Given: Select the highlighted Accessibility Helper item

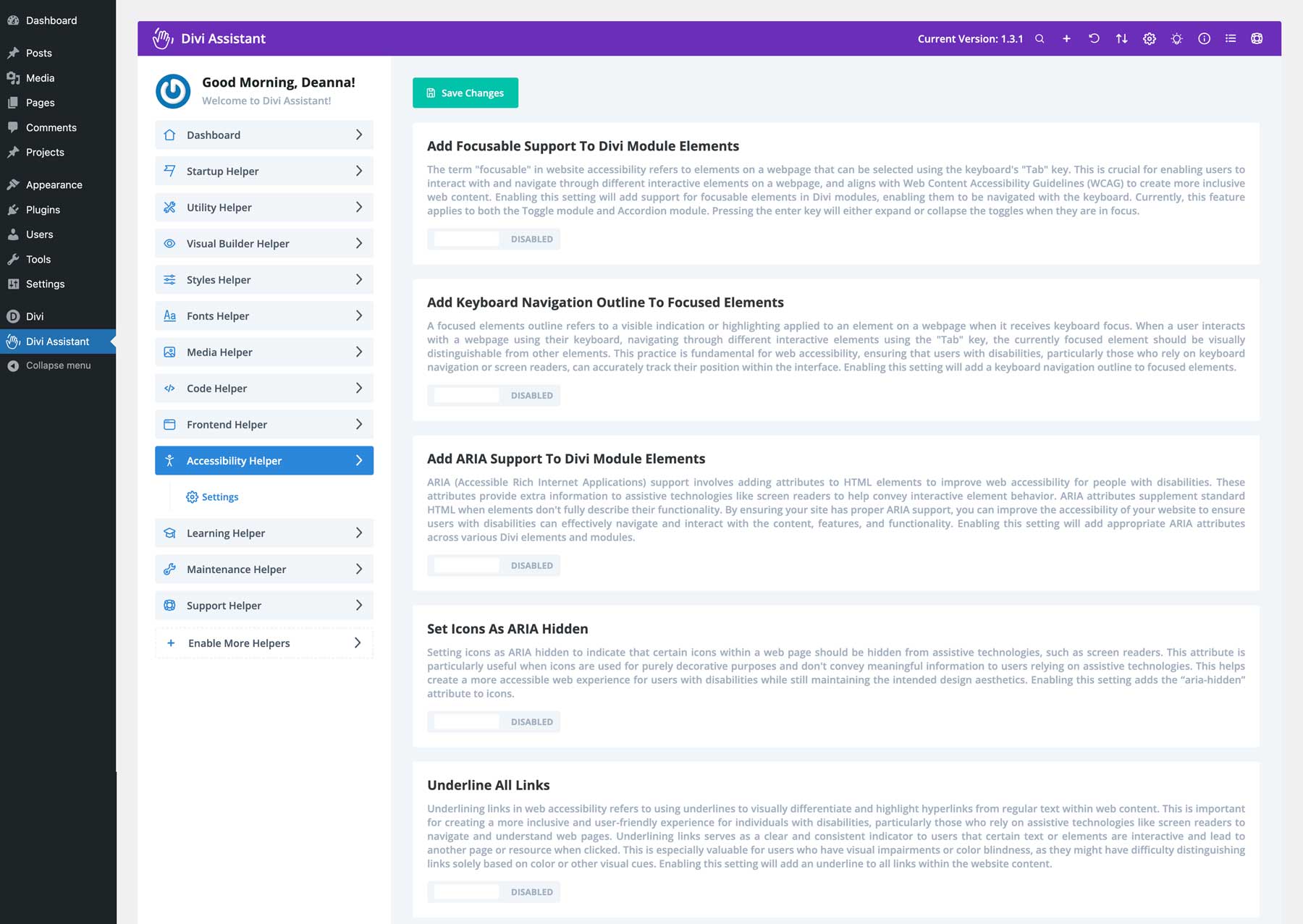Looking at the screenshot, I should tap(264, 460).
